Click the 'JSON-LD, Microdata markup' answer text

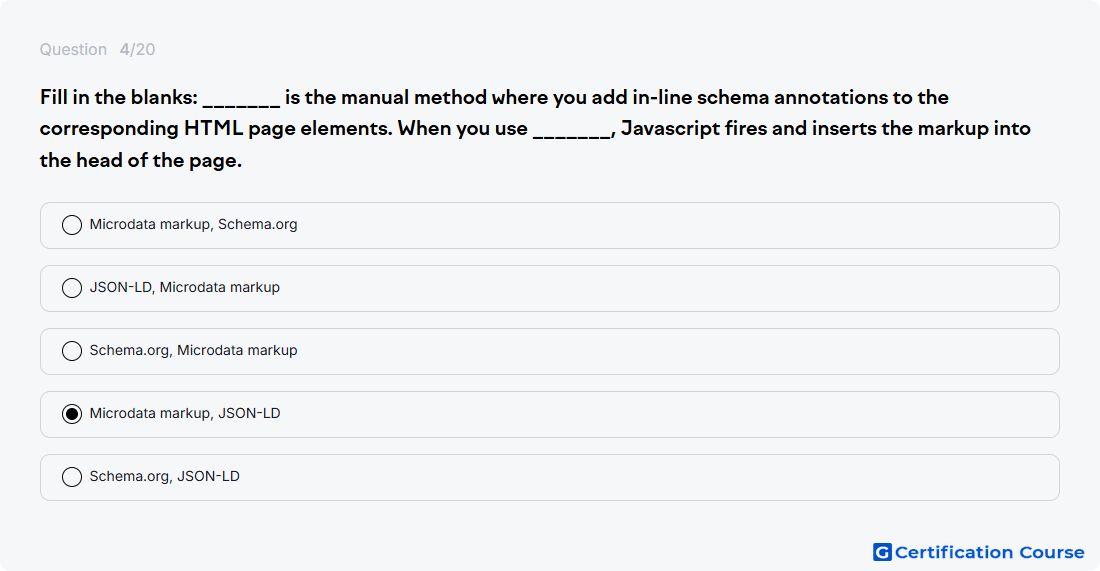pos(185,288)
